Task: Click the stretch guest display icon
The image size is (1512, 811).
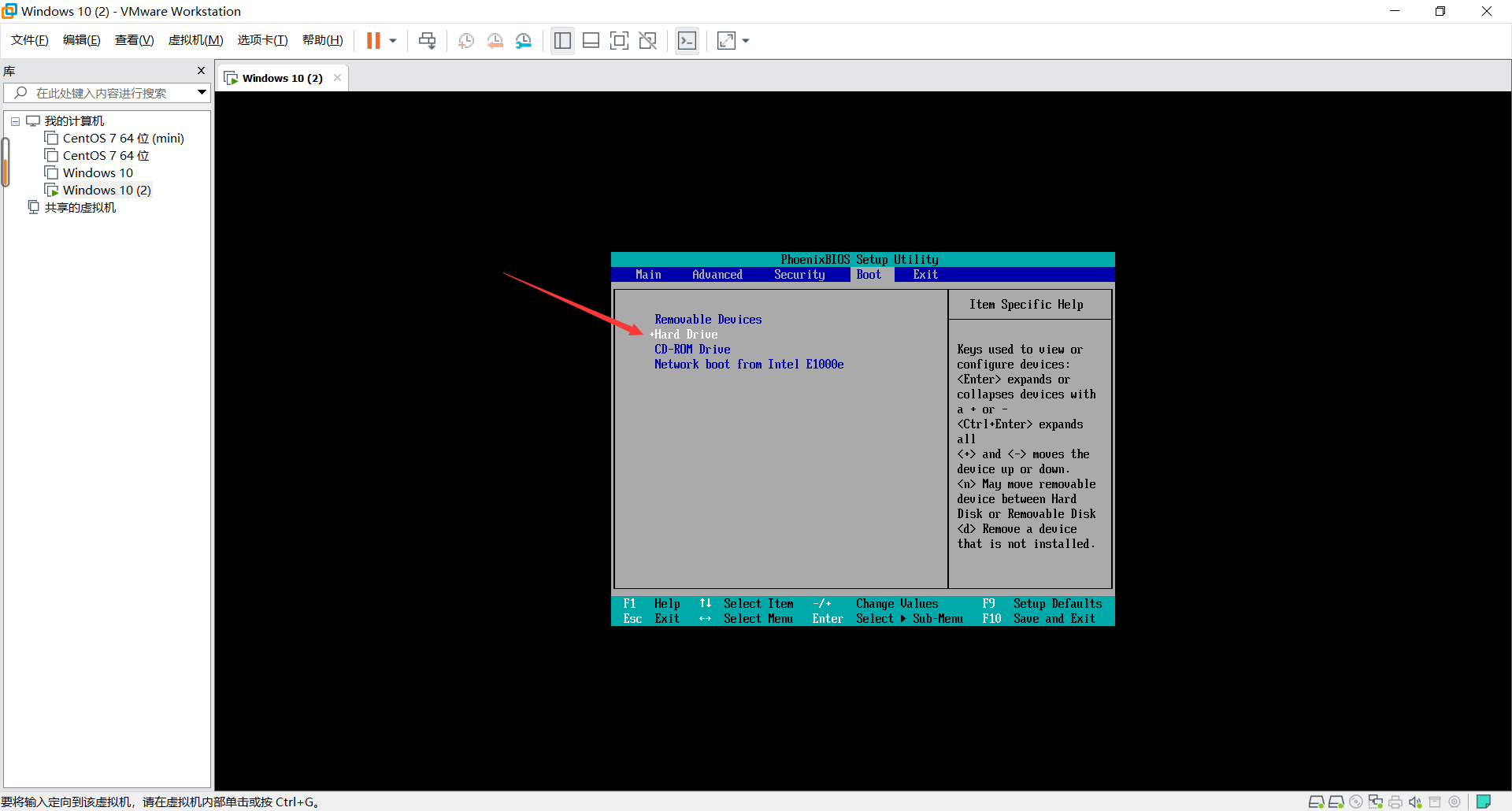Action: click(x=726, y=41)
